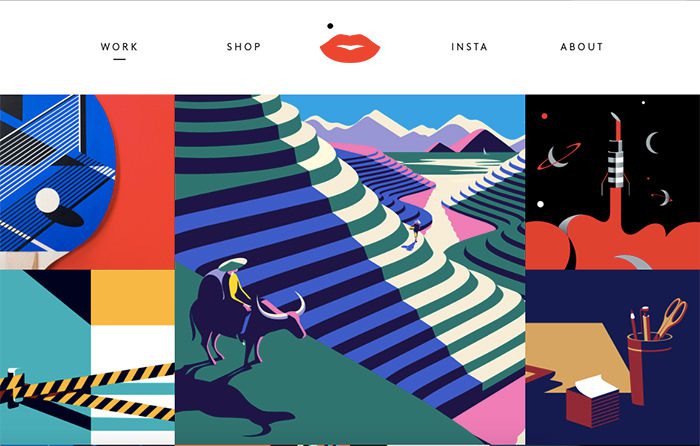The image size is (700, 446).
Task: Open the WORK menu item
Action: (x=119, y=47)
